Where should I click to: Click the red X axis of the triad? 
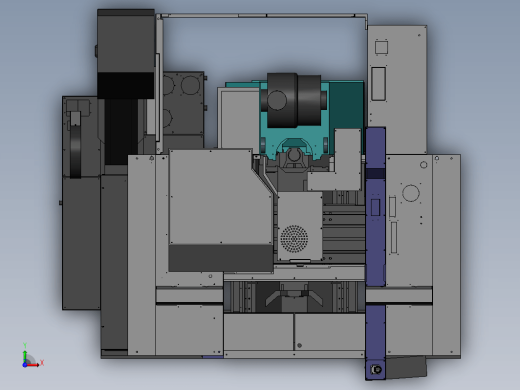click(34, 365)
